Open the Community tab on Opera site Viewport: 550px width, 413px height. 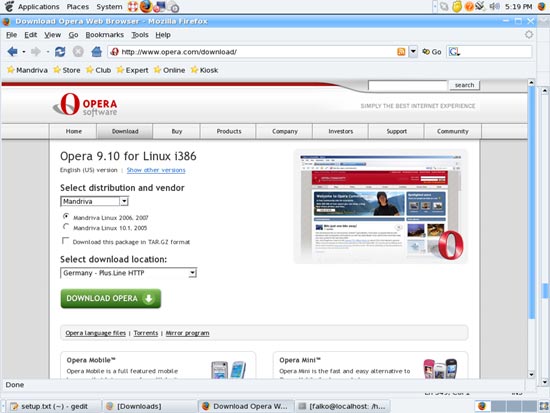click(452, 131)
